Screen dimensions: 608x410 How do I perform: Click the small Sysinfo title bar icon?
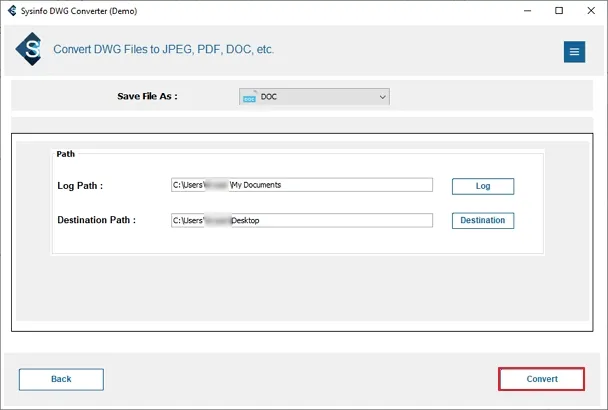point(12,10)
